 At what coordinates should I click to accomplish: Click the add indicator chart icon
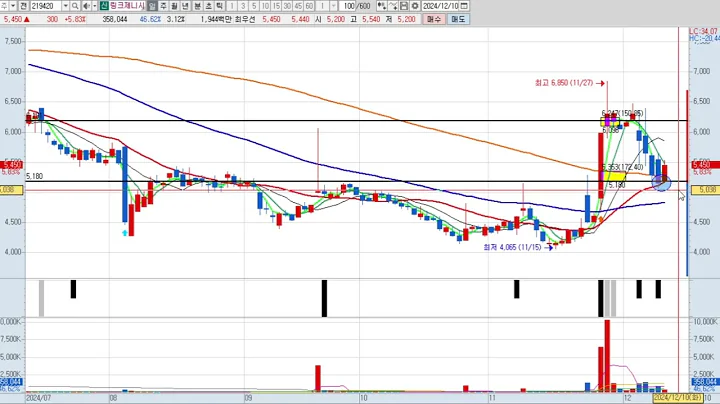click(x=382, y=6)
